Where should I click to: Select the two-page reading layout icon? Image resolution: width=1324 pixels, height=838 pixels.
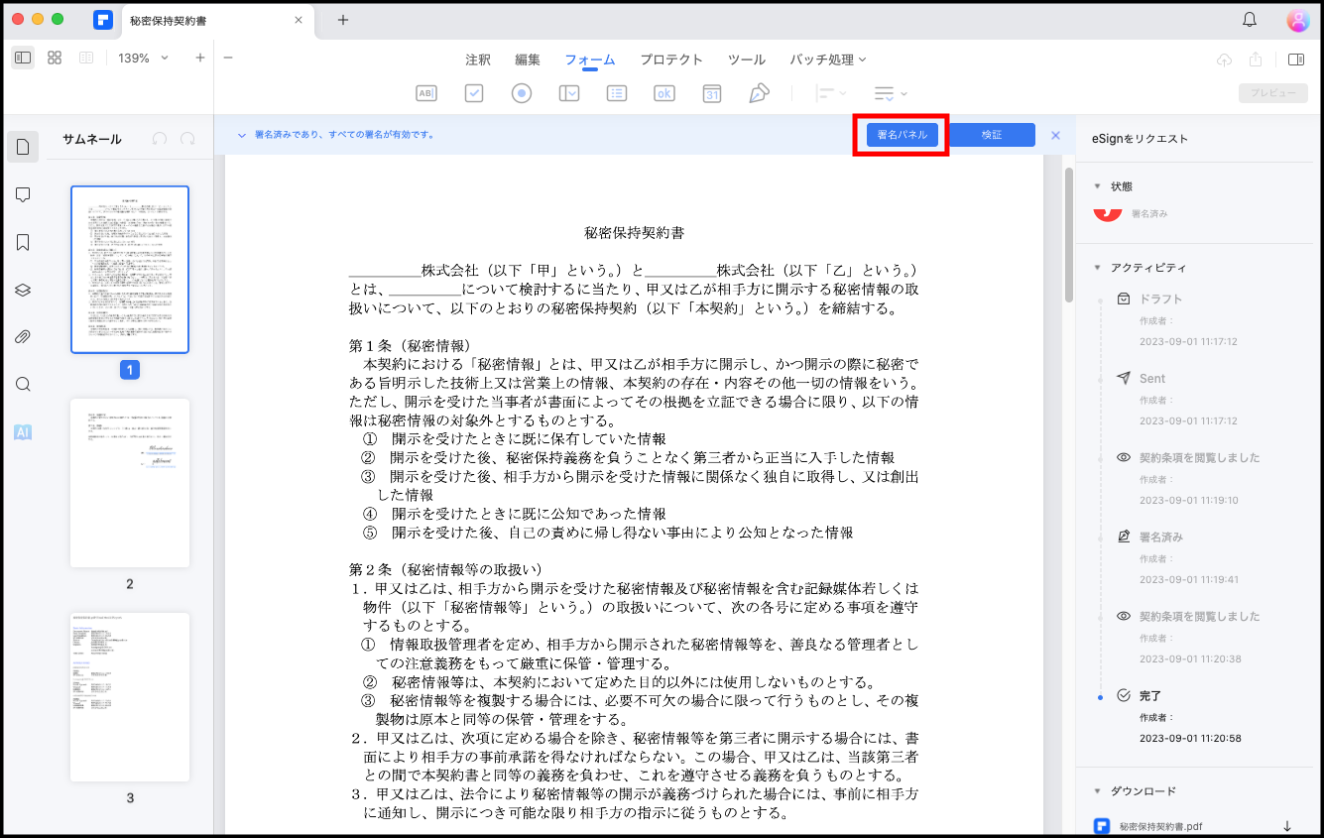pyautogui.click(x=86, y=58)
